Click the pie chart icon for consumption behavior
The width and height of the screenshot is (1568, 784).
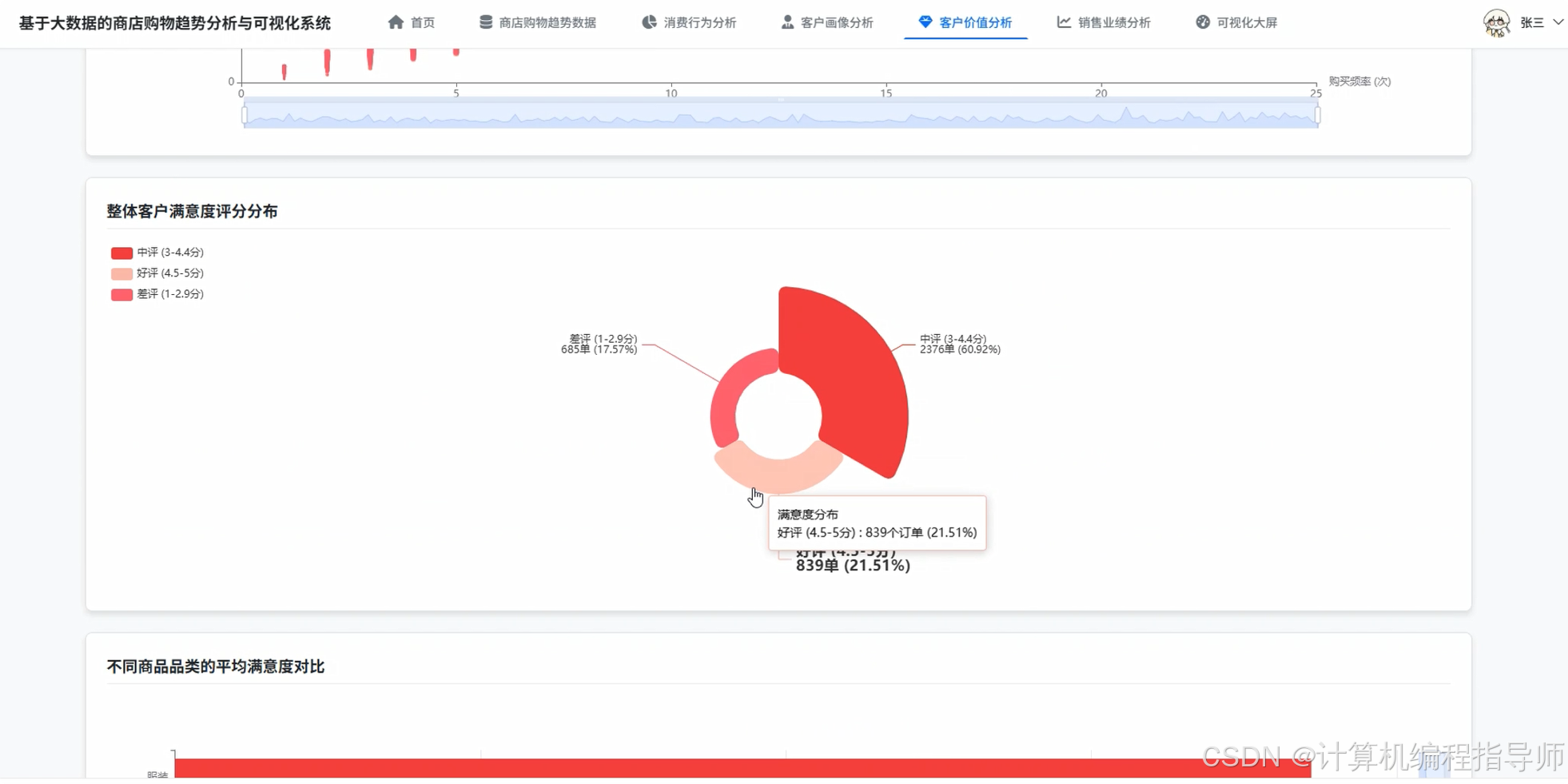649,22
